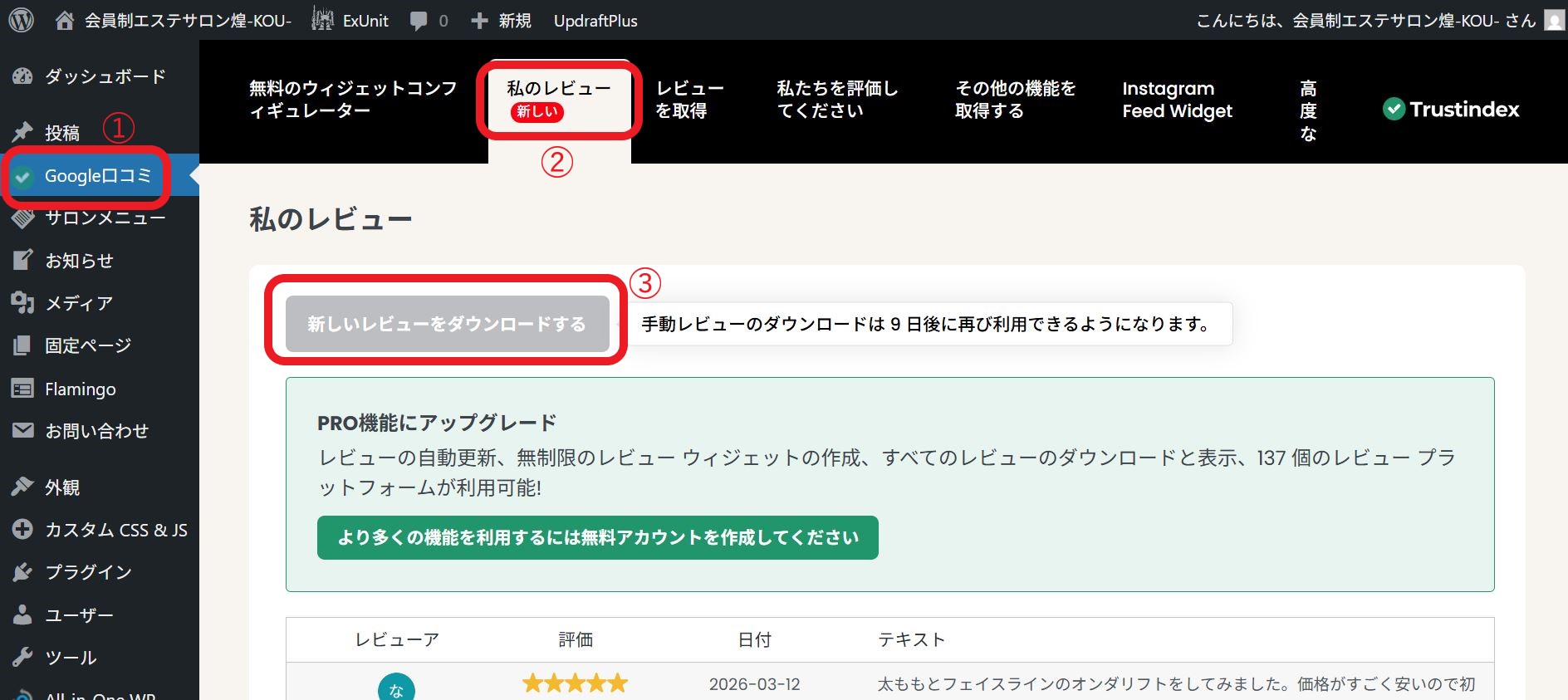This screenshot has width=1568, height=700.
Task: Open the Dashboard (ダッシュボード) menu
Action: pyautogui.click(x=104, y=76)
